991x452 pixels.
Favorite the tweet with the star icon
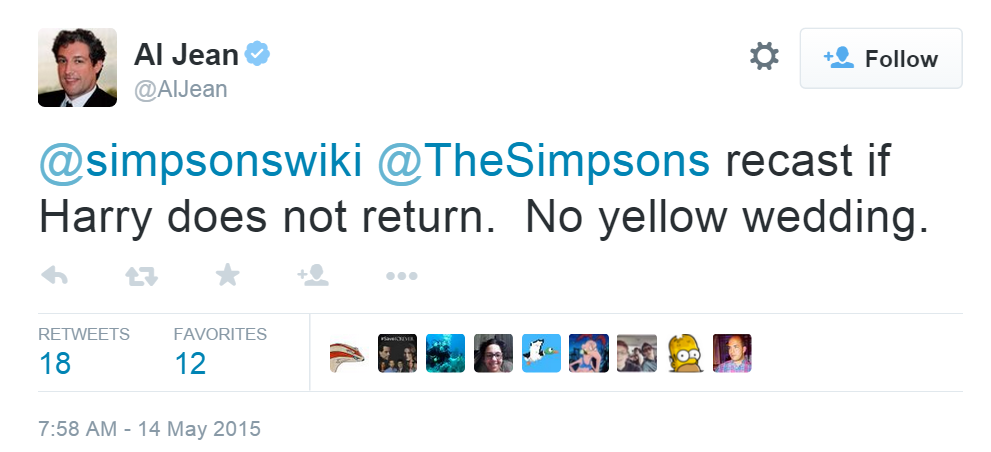coord(228,276)
